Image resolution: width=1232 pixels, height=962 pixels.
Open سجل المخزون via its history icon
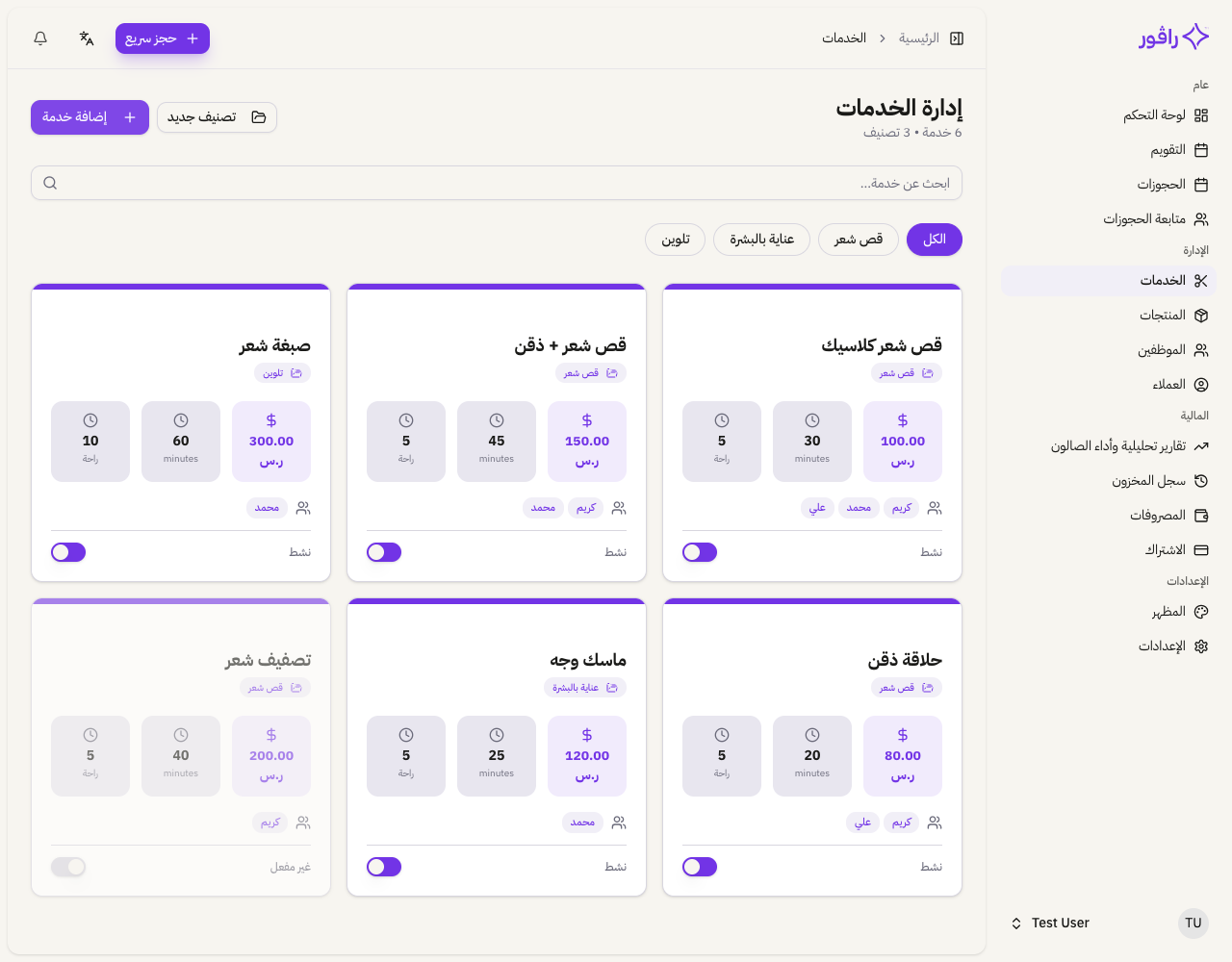(x=1201, y=480)
